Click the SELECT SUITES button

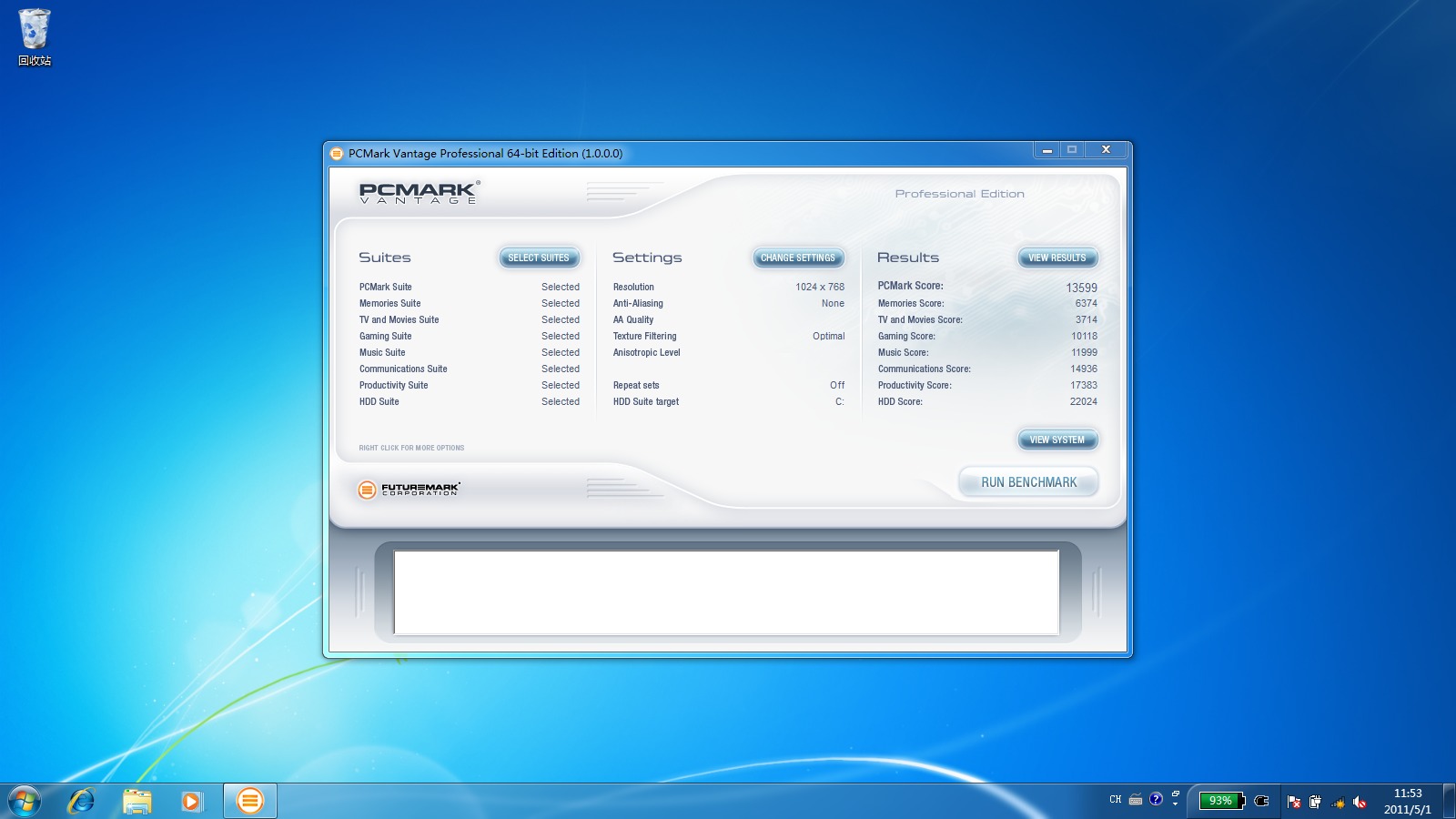tap(539, 258)
